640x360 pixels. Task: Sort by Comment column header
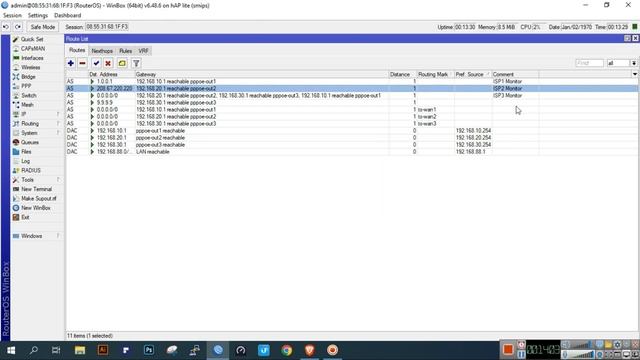pyautogui.click(x=515, y=74)
